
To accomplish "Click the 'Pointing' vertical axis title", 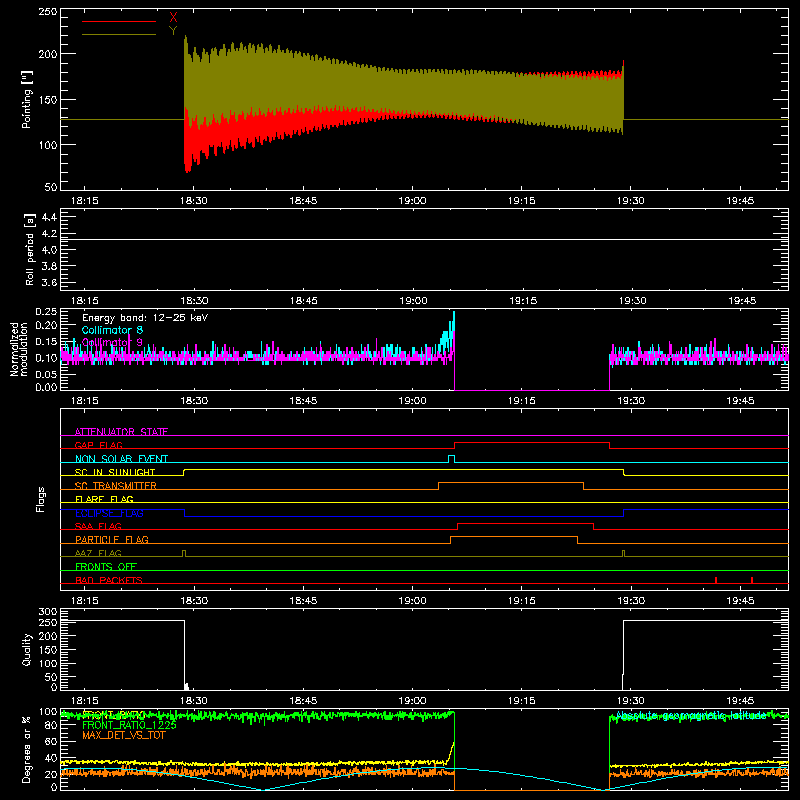I will [27, 99].
